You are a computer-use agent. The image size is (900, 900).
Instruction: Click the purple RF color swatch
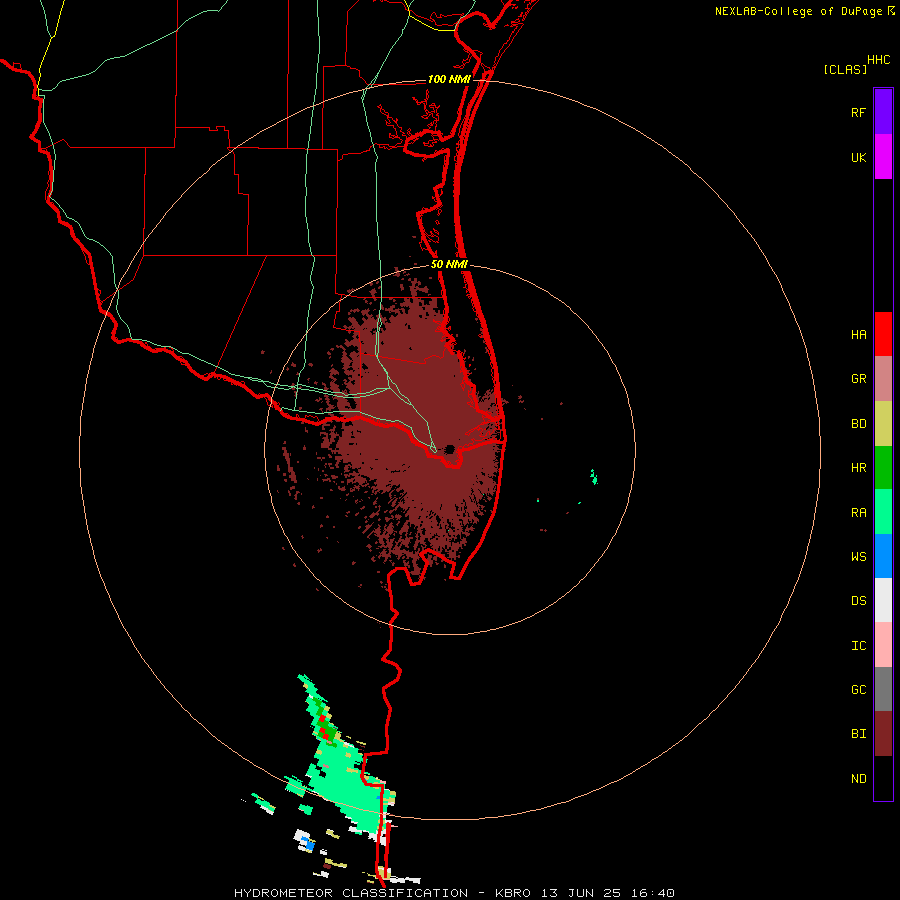pos(883,112)
